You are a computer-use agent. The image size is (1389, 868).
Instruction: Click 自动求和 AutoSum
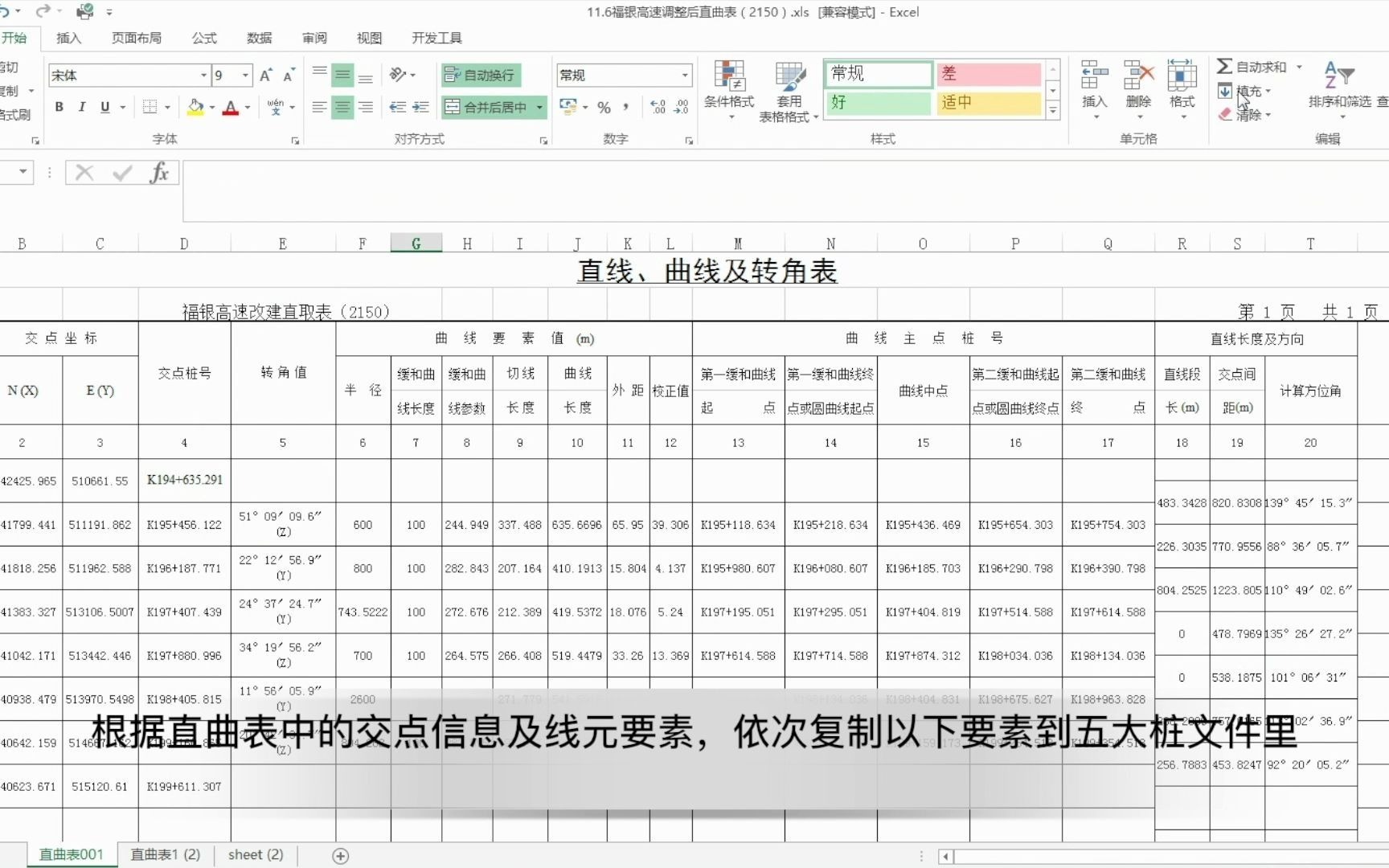click(1252, 67)
